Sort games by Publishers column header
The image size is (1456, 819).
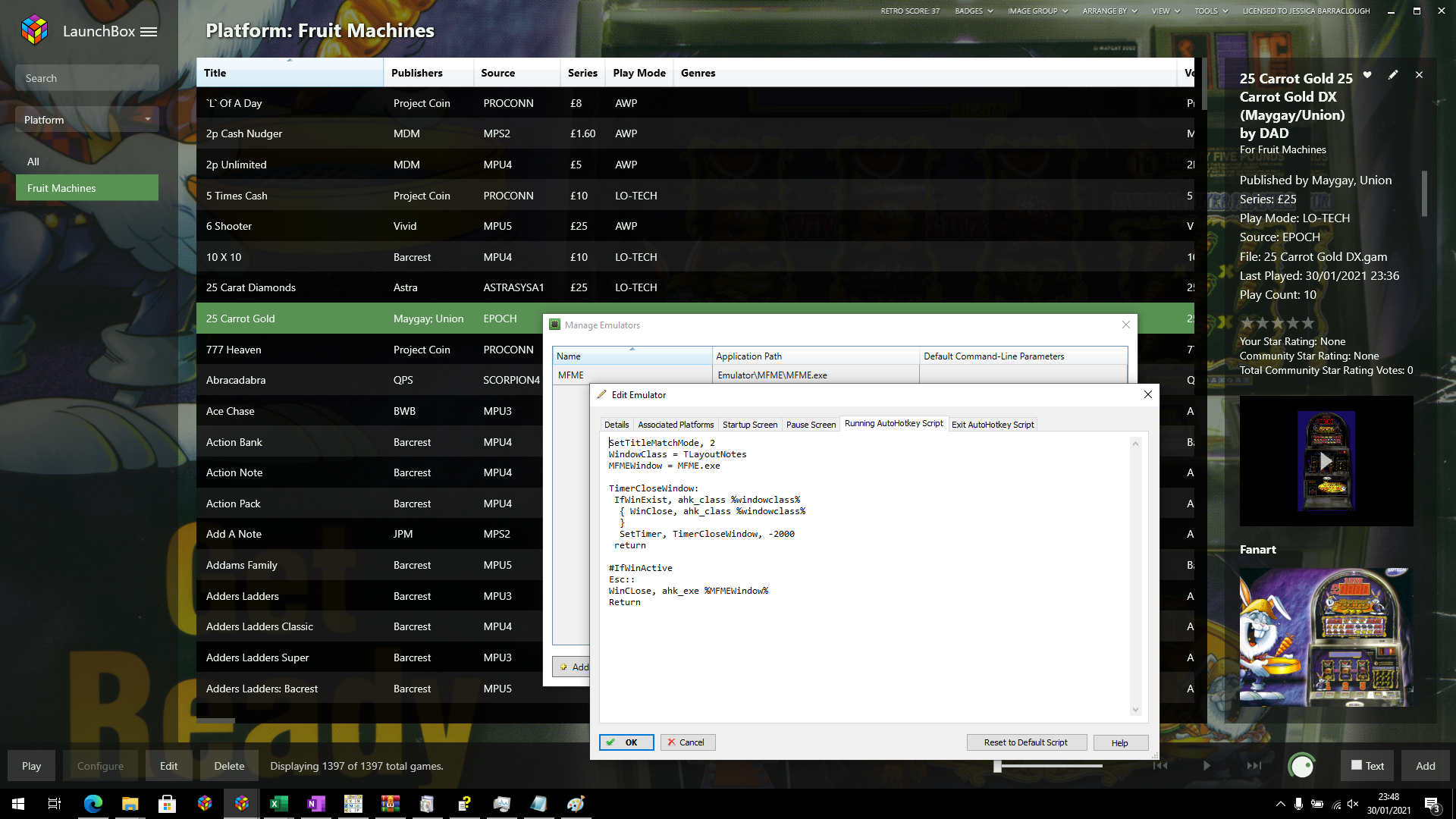pyautogui.click(x=428, y=73)
